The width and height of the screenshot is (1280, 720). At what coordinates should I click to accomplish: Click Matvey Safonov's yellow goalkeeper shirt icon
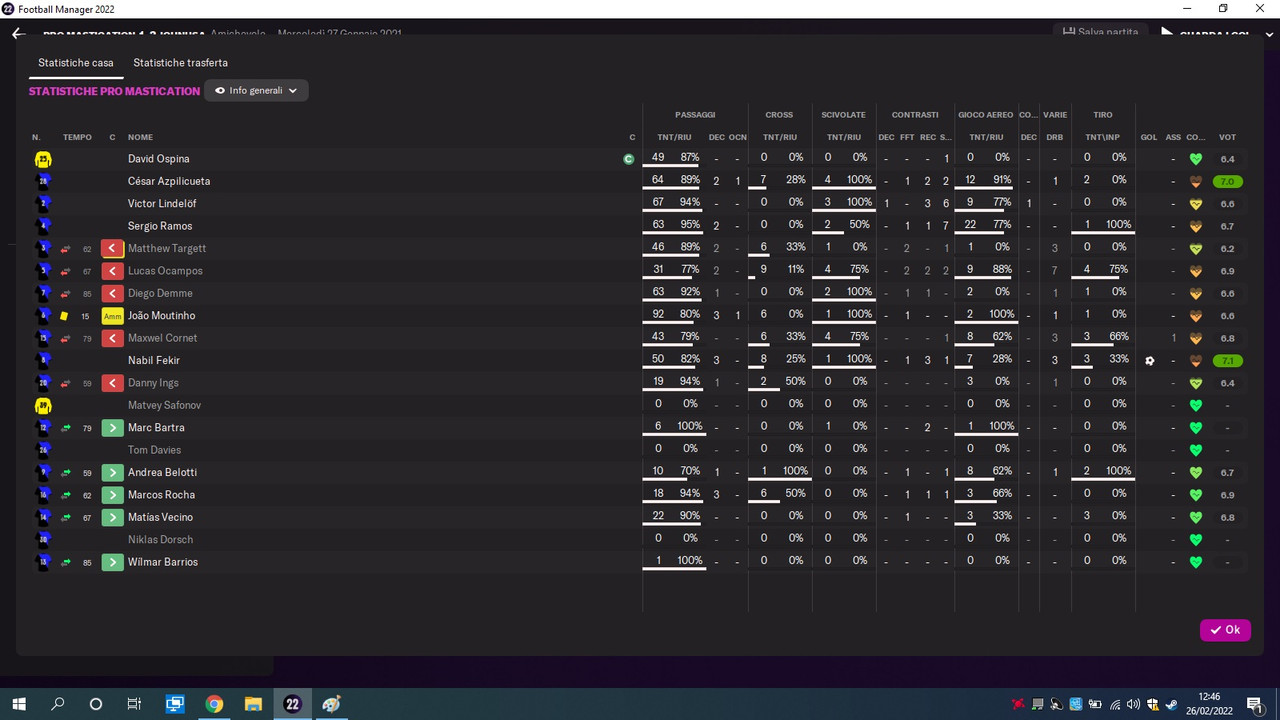pos(43,406)
